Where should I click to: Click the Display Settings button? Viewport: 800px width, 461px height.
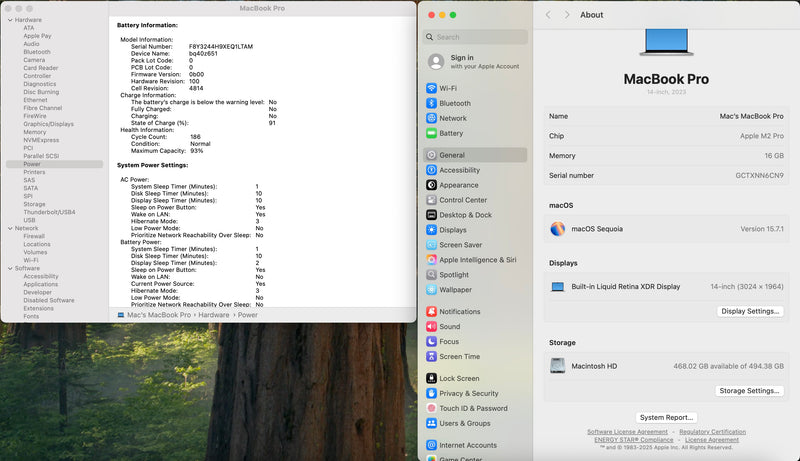750,311
